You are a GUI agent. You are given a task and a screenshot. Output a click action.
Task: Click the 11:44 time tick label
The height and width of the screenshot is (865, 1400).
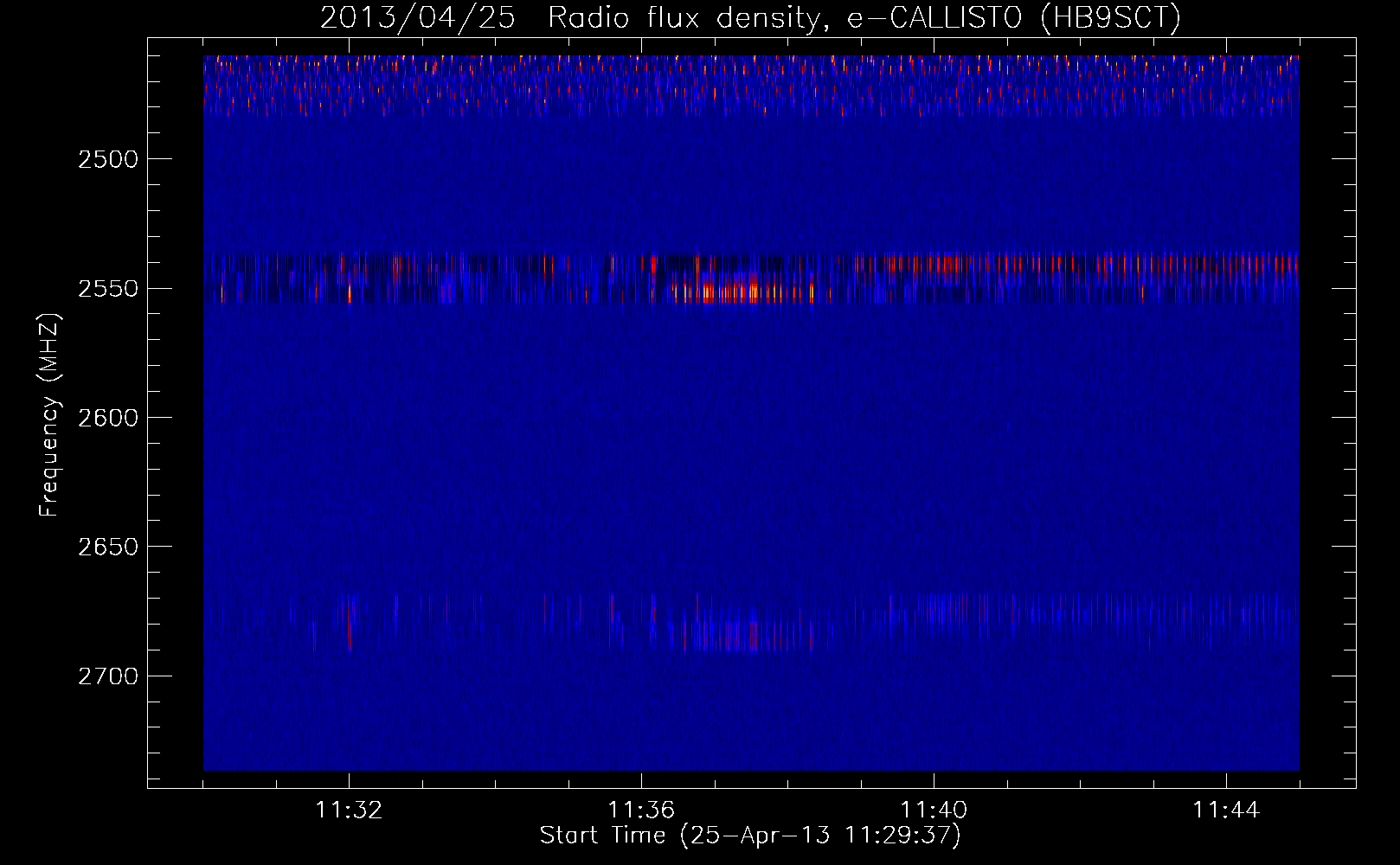1226,811
